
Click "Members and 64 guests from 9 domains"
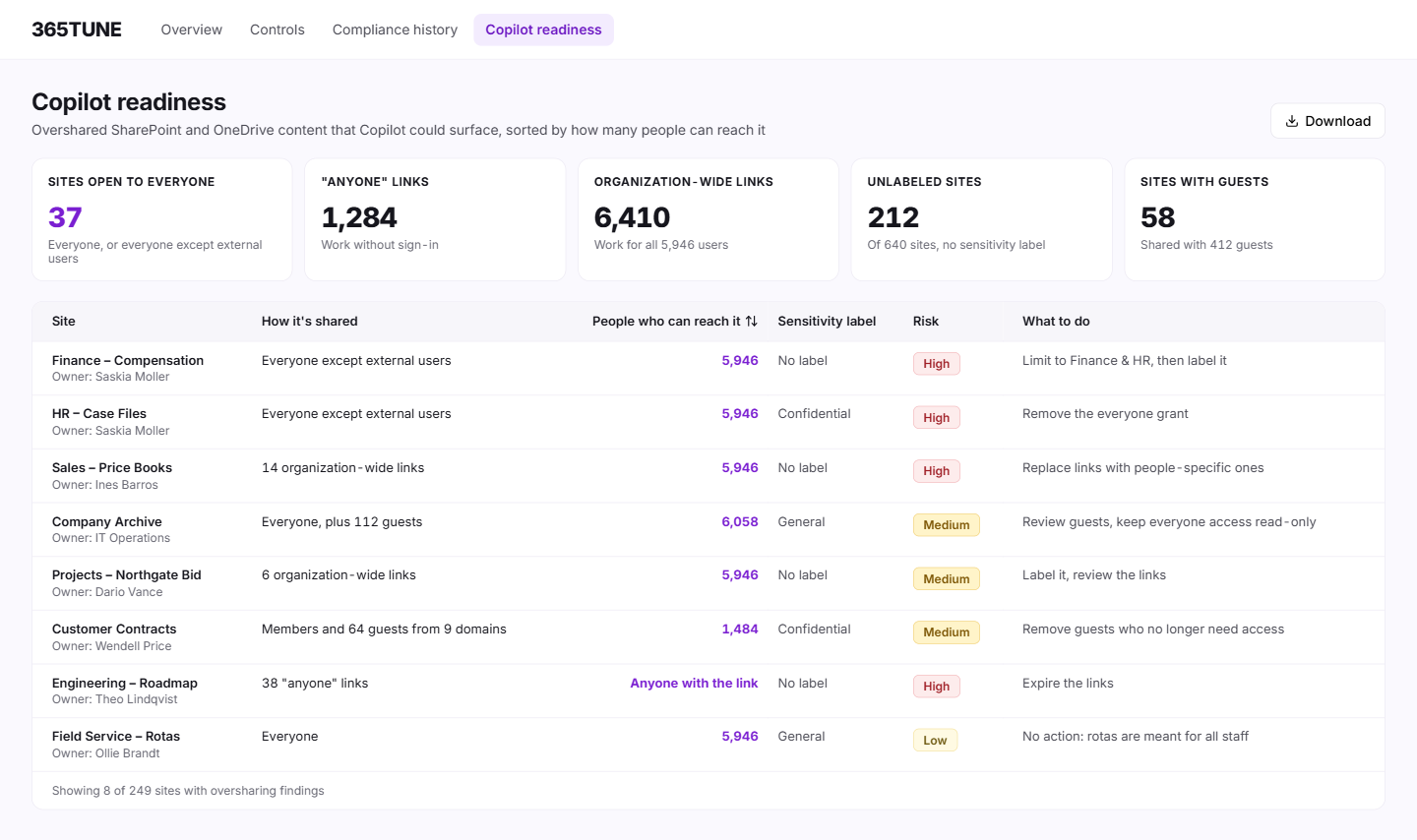[384, 630]
